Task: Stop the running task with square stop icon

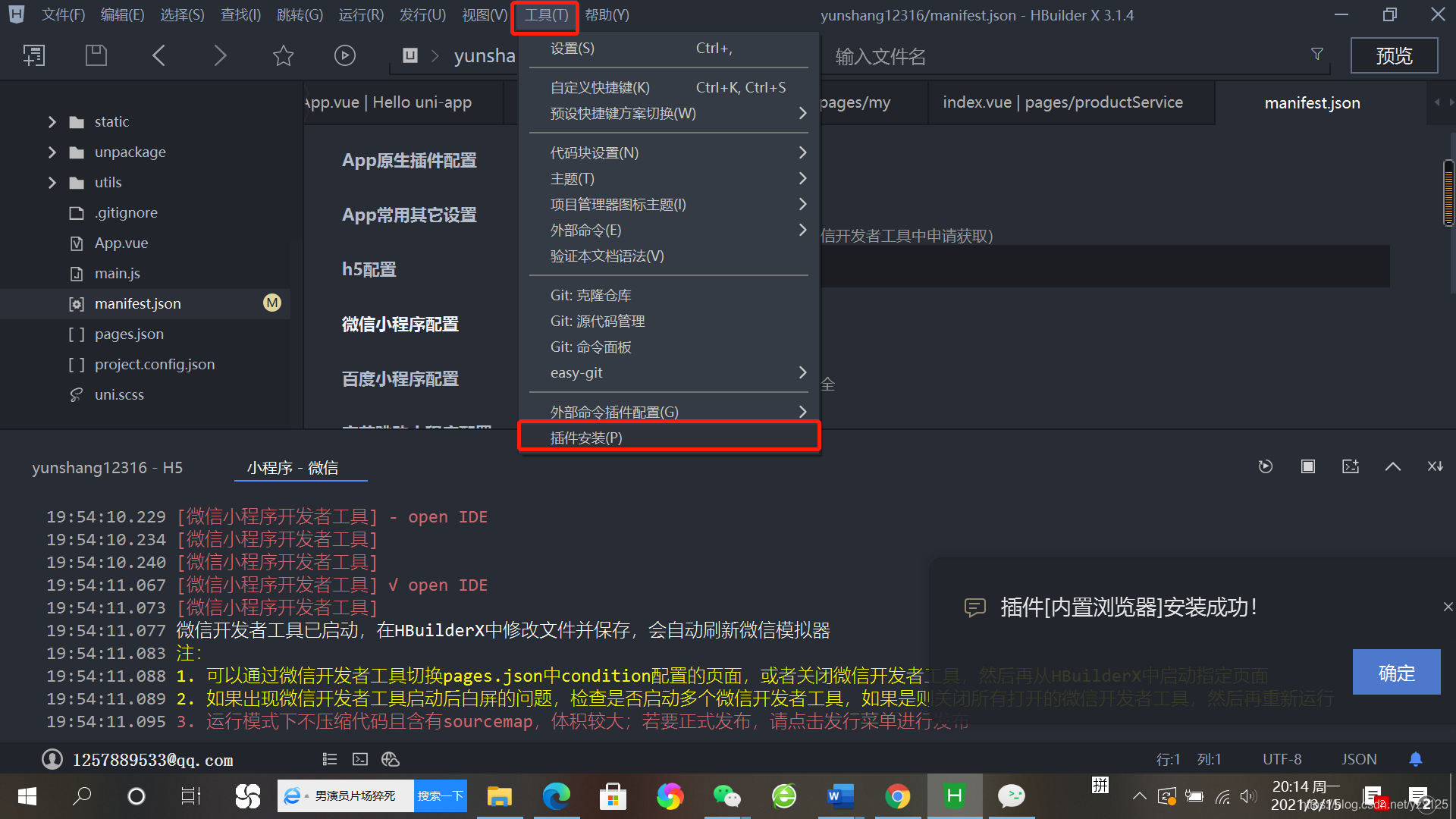Action: pos(1307,466)
